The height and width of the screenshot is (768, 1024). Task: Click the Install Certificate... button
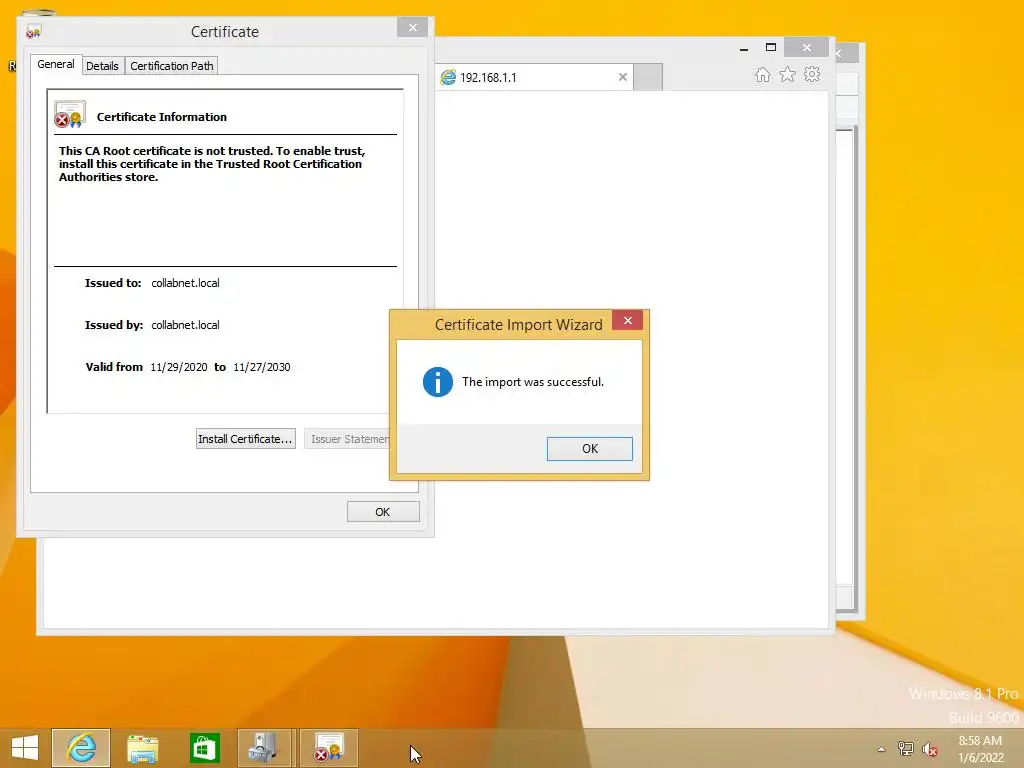pyautogui.click(x=246, y=439)
